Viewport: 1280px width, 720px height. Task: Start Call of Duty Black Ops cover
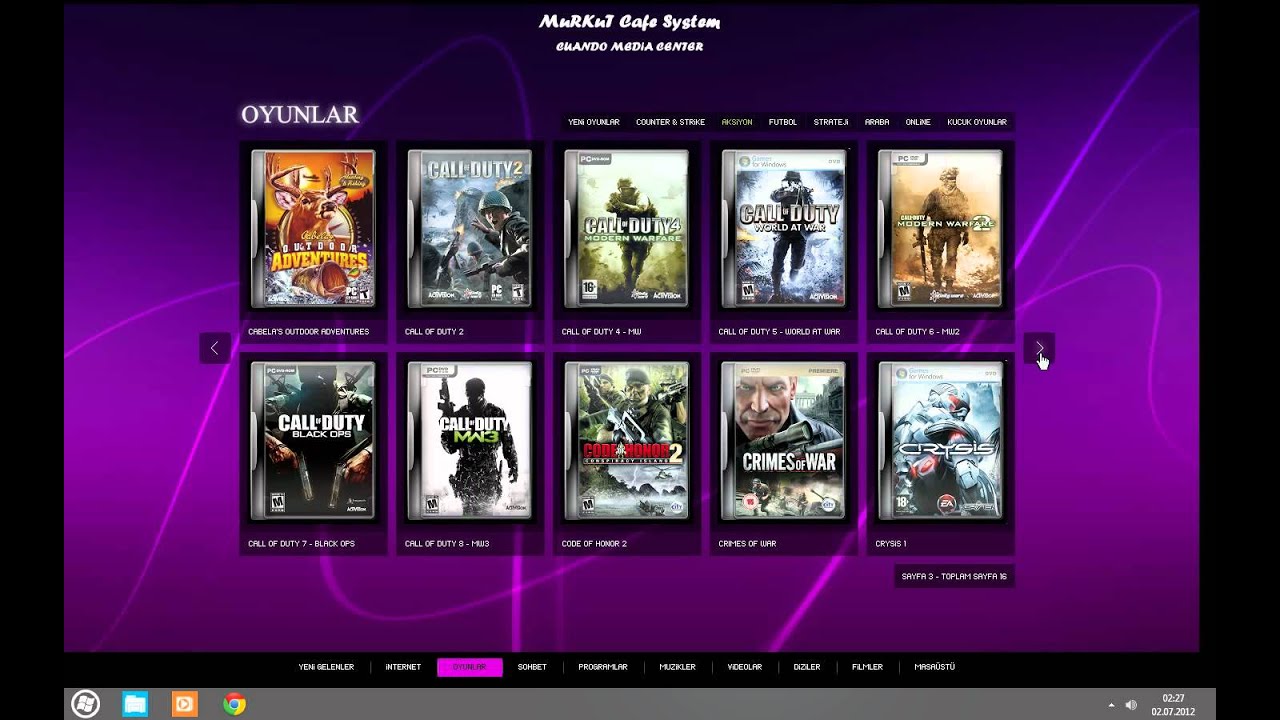pos(313,440)
